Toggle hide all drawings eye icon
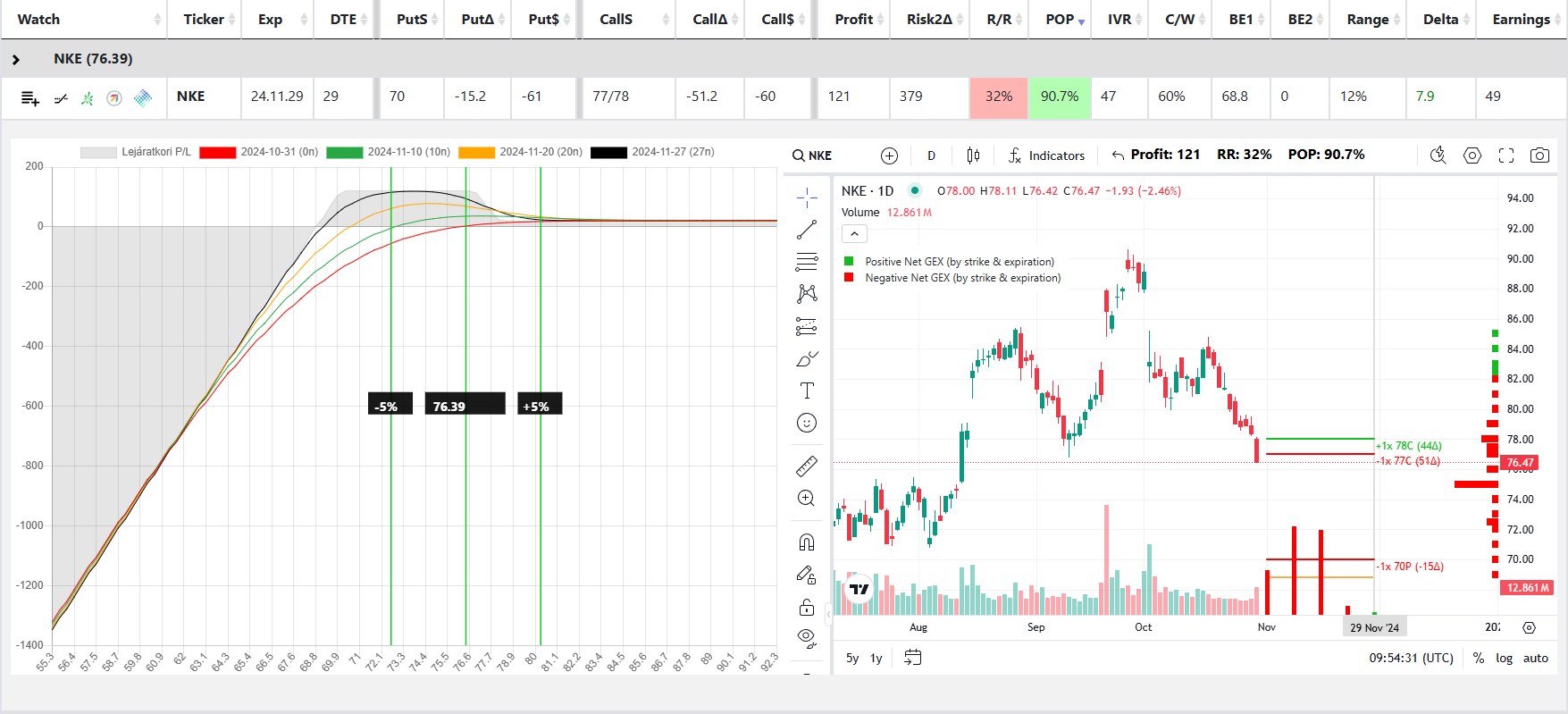 point(807,638)
